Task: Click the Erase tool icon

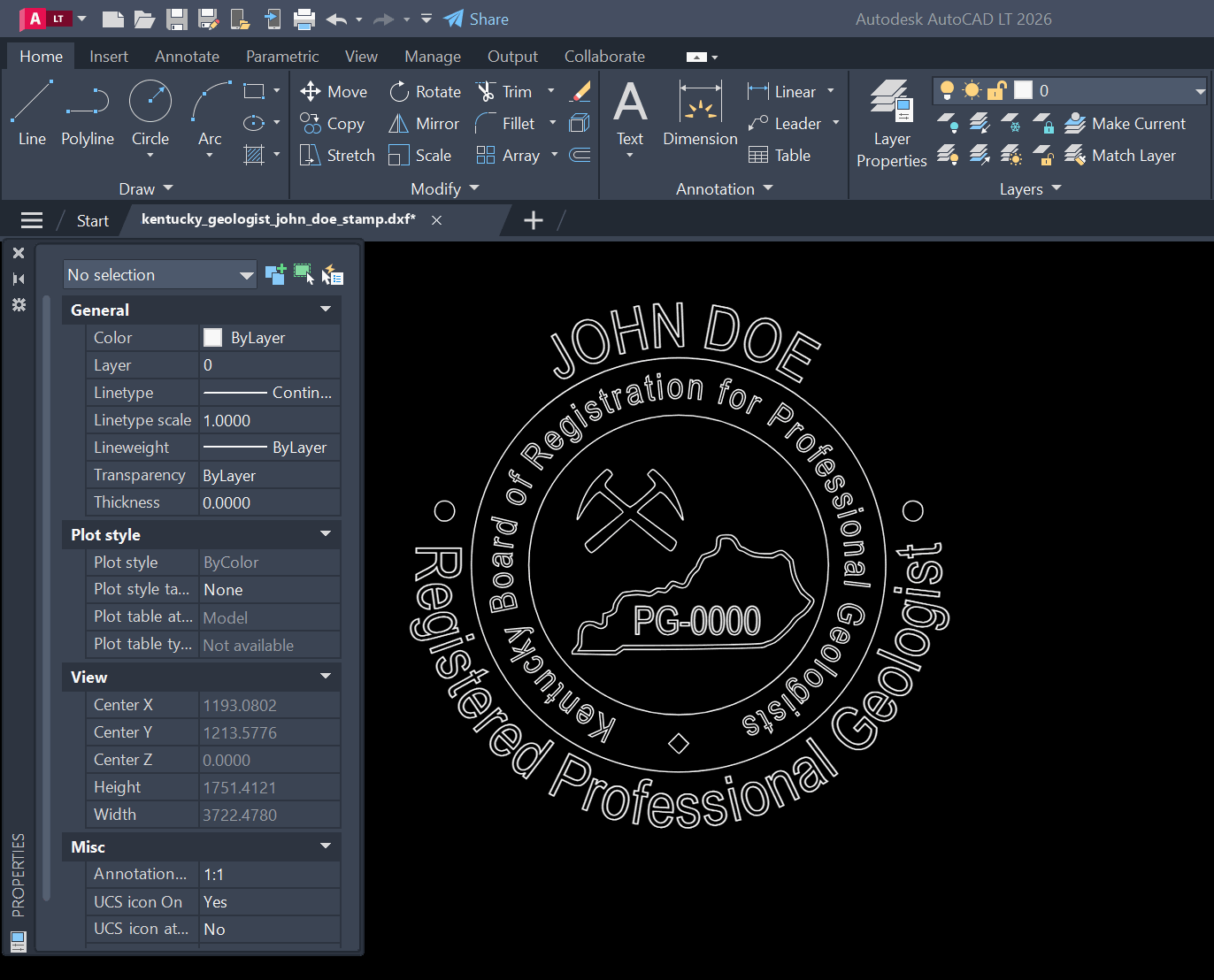Action: 580,91
